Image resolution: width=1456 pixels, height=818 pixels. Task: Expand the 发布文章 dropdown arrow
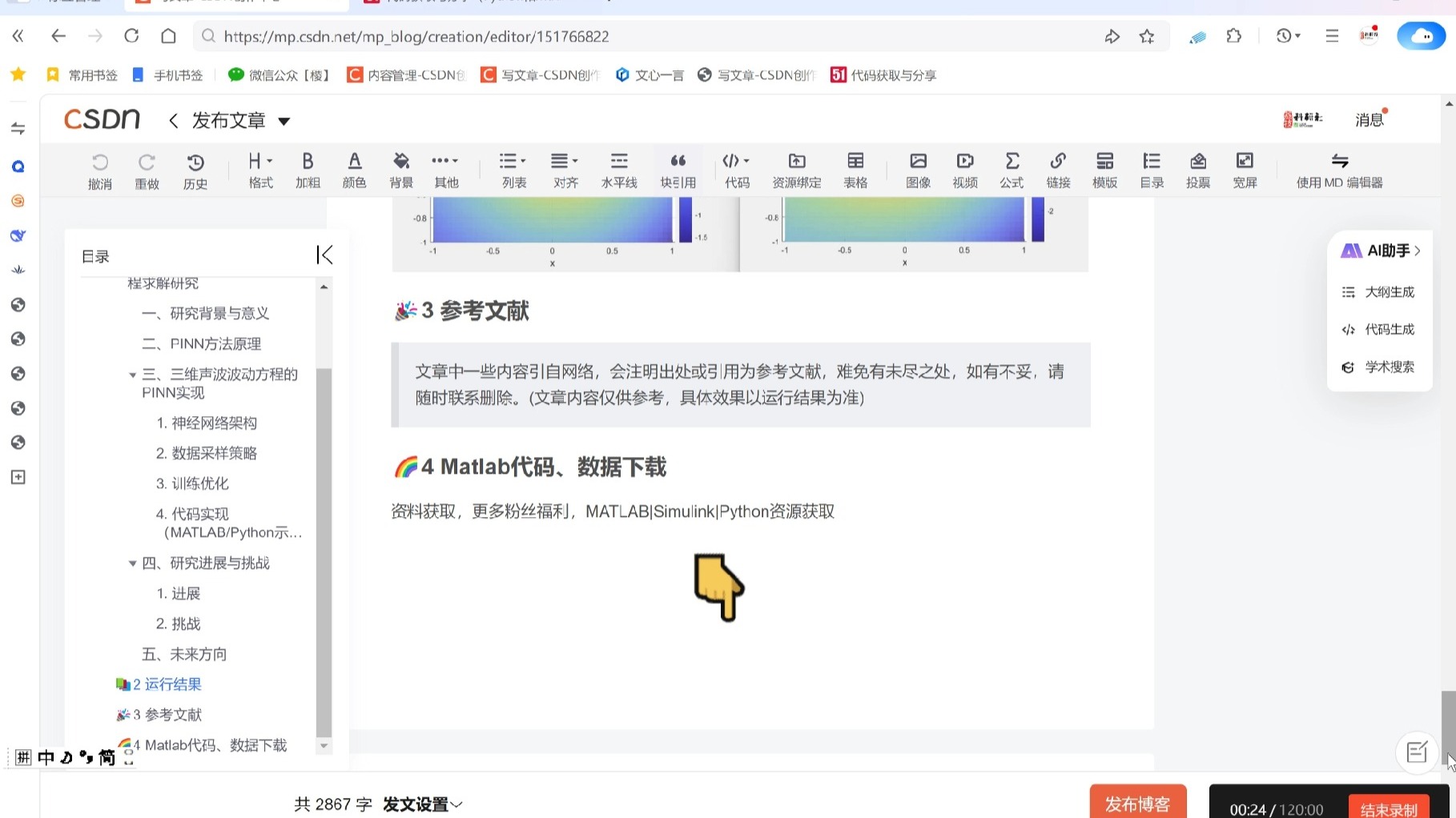click(x=284, y=120)
